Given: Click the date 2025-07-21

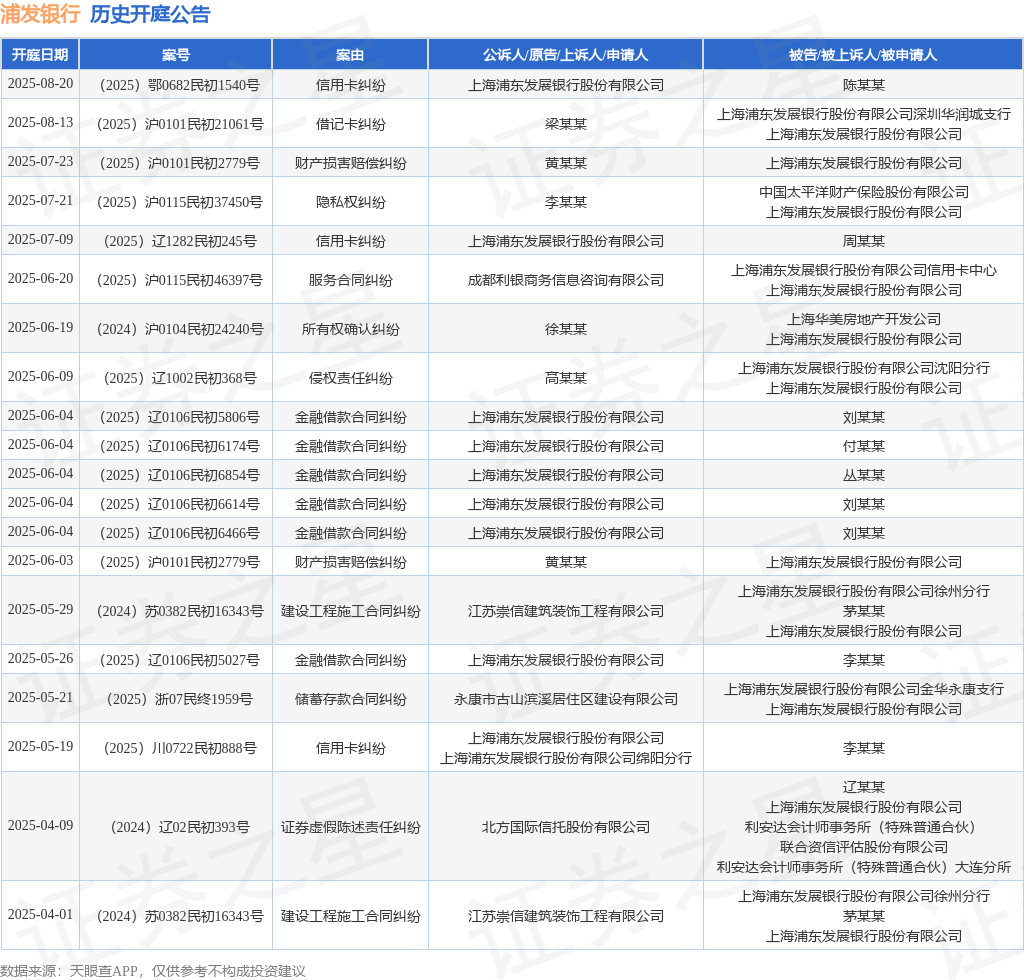Looking at the screenshot, I should [40, 200].
